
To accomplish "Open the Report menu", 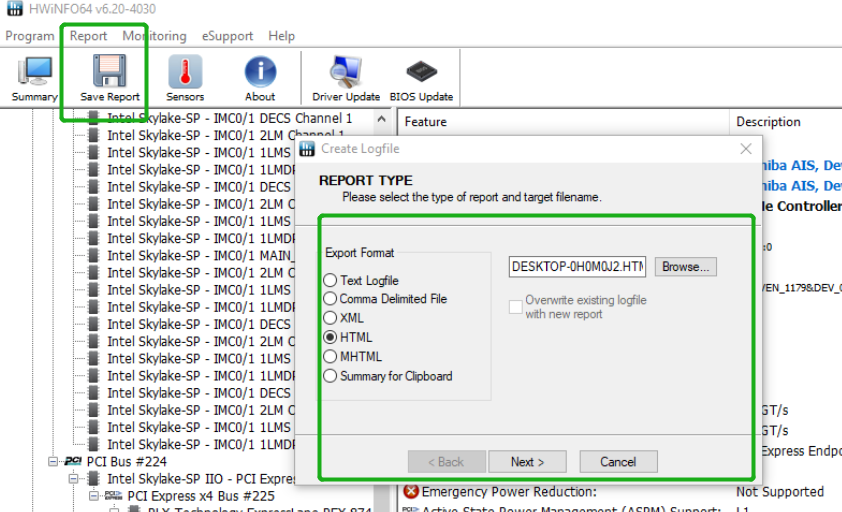I will click(88, 36).
